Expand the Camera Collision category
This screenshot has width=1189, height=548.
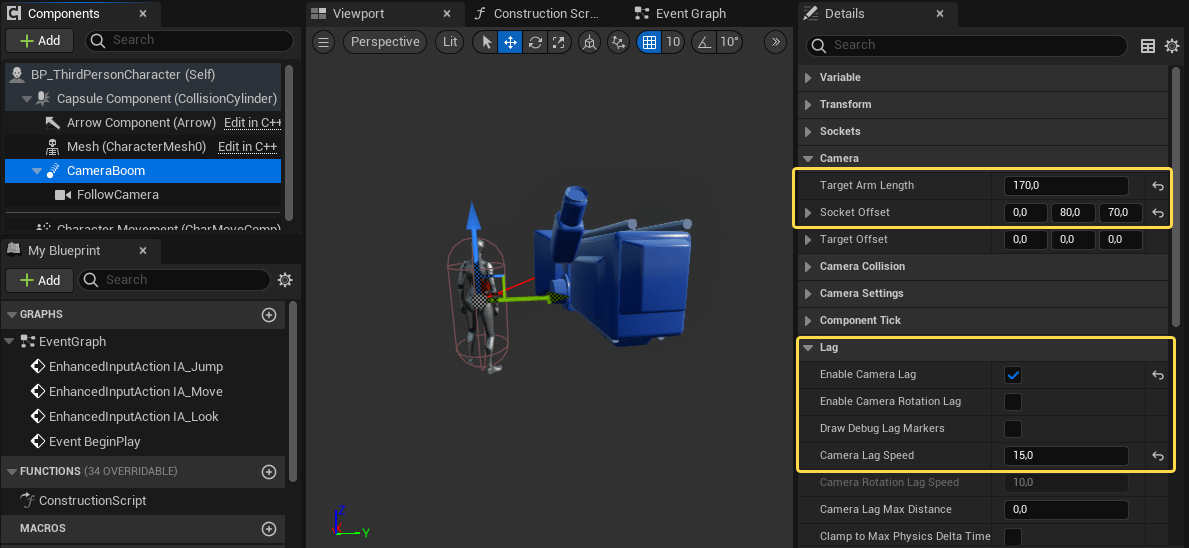pos(808,267)
